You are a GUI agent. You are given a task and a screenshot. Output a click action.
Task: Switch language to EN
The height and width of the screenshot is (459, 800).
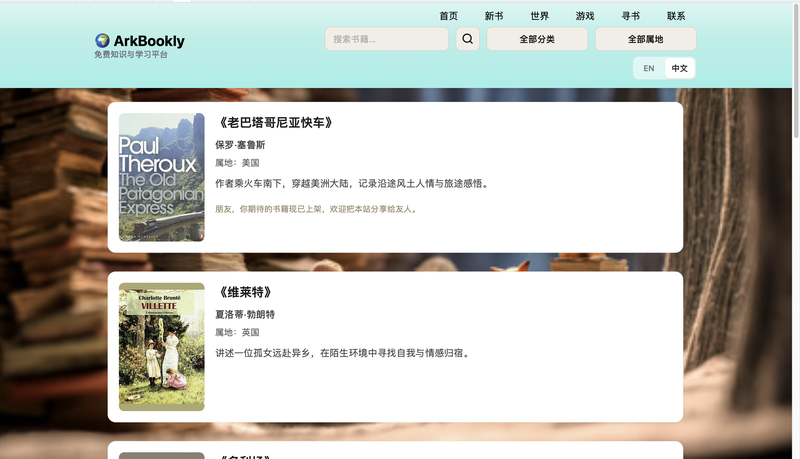[x=649, y=68]
